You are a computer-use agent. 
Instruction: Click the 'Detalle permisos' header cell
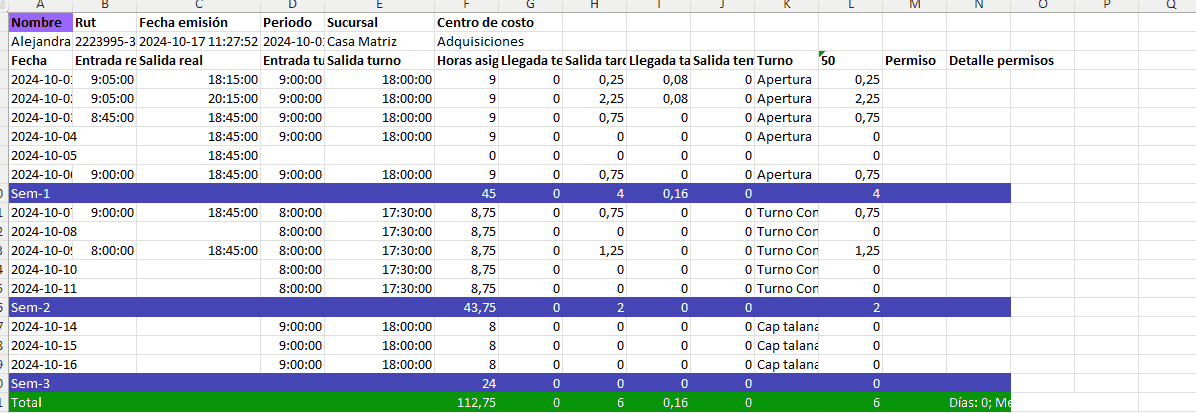tap(1001, 60)
